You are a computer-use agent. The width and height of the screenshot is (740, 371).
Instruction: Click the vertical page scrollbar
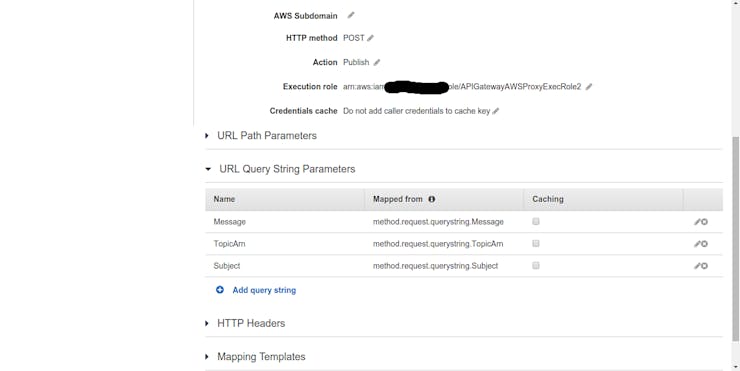tap(735, 236)
